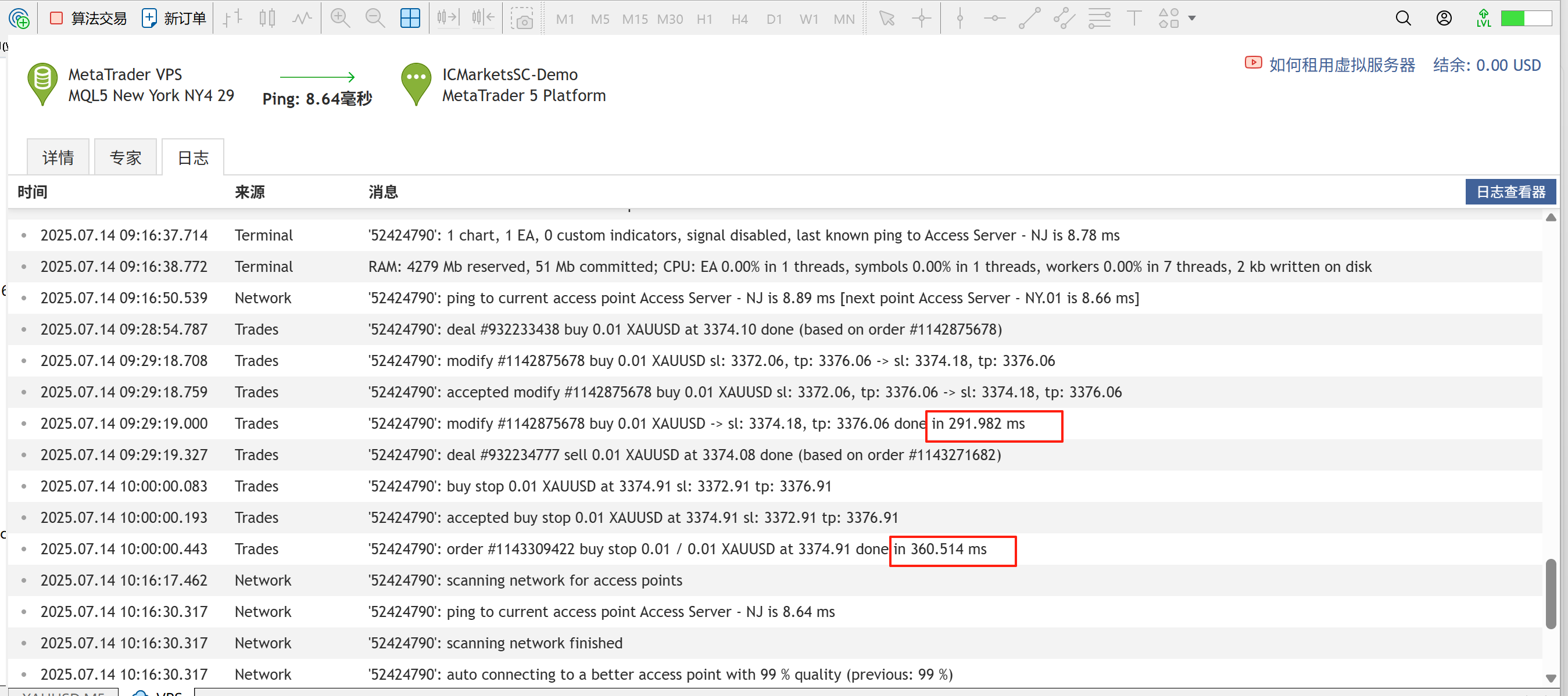Toggle the 算法交易 algo trading button
The height and width of the screenshot is (696, 1568).
(88, 18)
